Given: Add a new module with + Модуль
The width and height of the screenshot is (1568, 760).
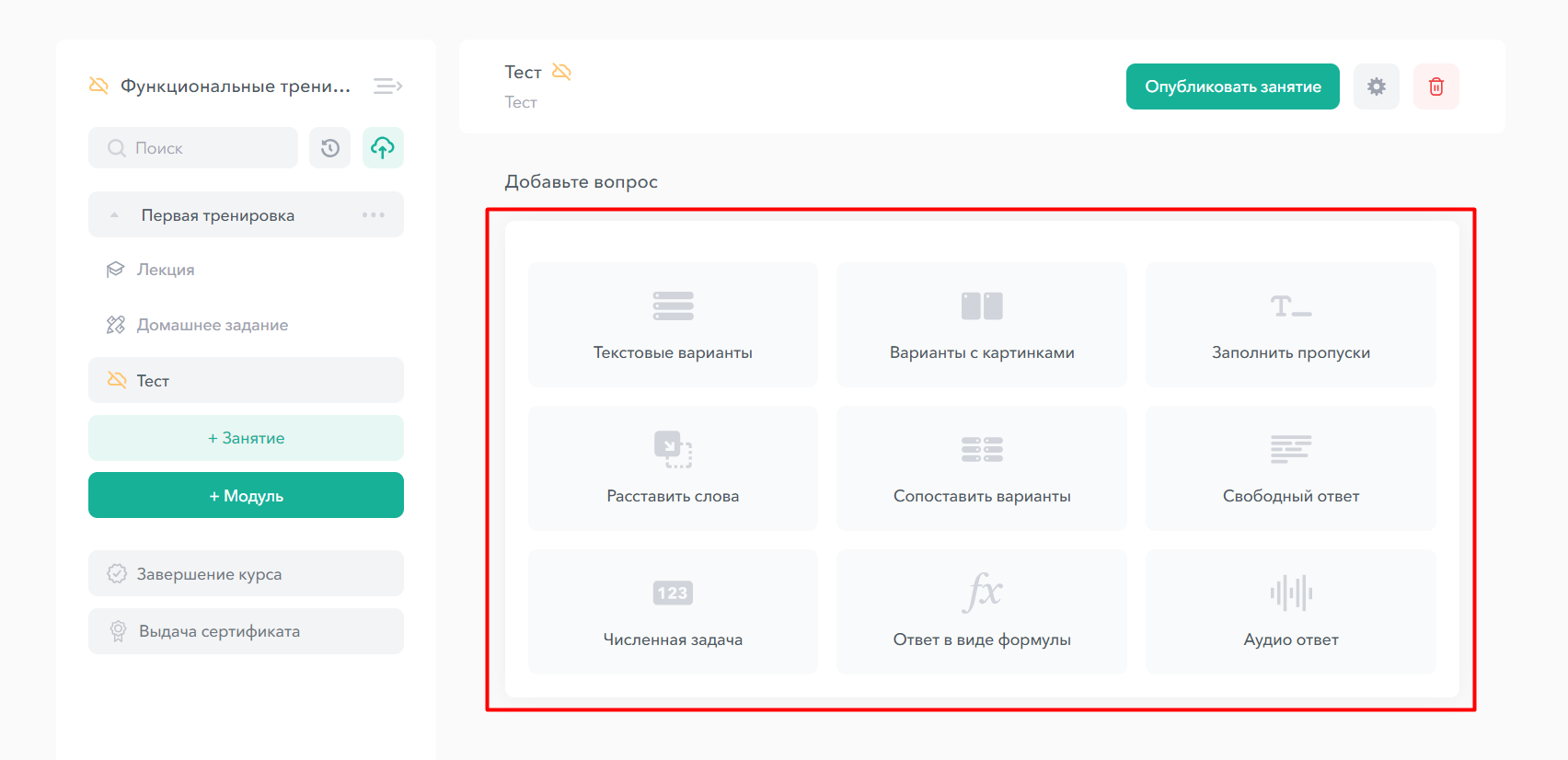Looking at the screenshot, I should (246, 495).
